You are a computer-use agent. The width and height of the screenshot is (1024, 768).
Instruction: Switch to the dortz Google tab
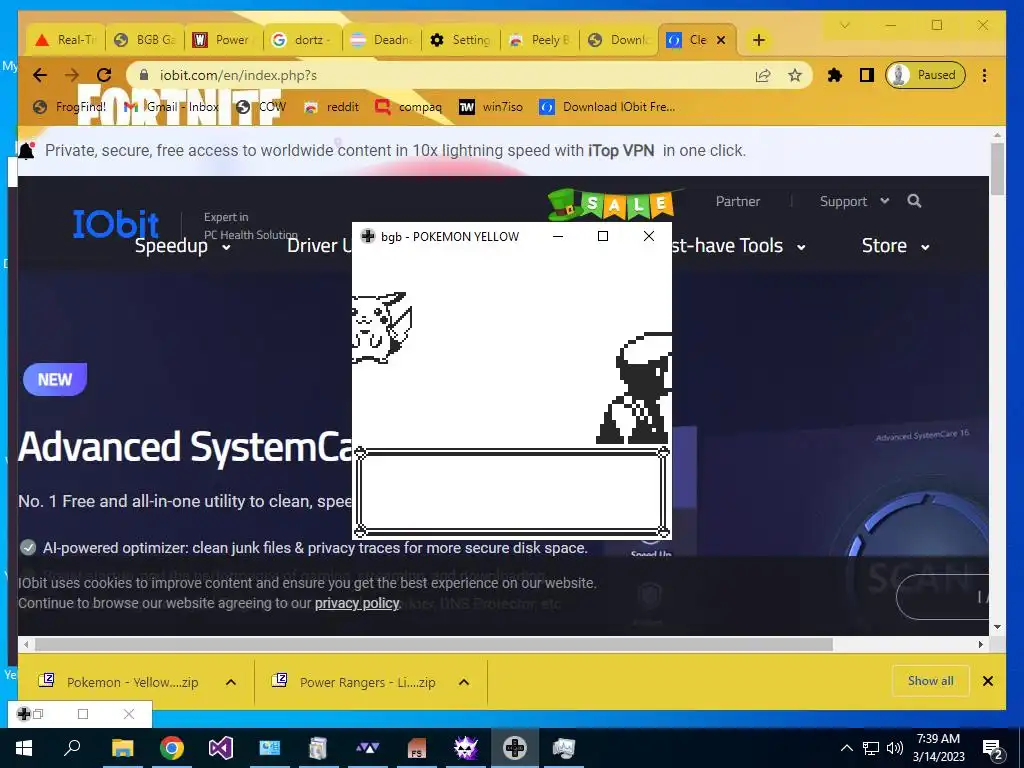302,40
